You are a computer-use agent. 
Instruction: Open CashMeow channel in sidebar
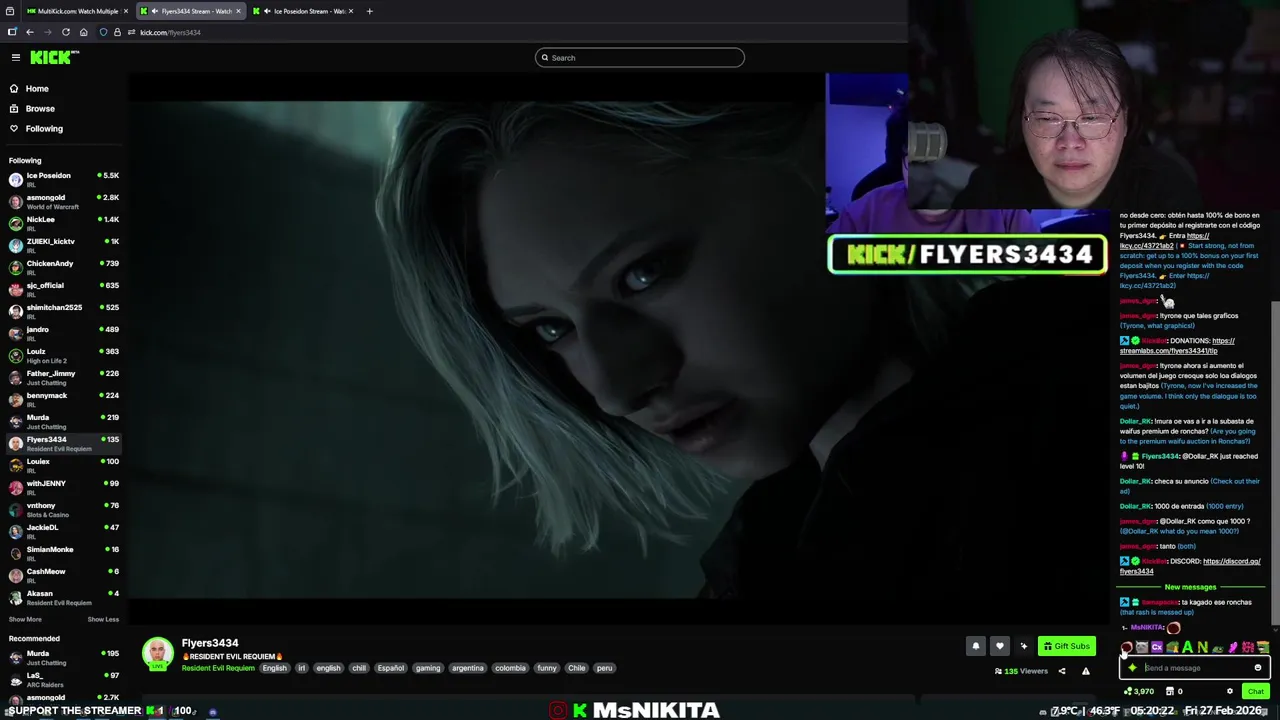(x=62, y=575)
